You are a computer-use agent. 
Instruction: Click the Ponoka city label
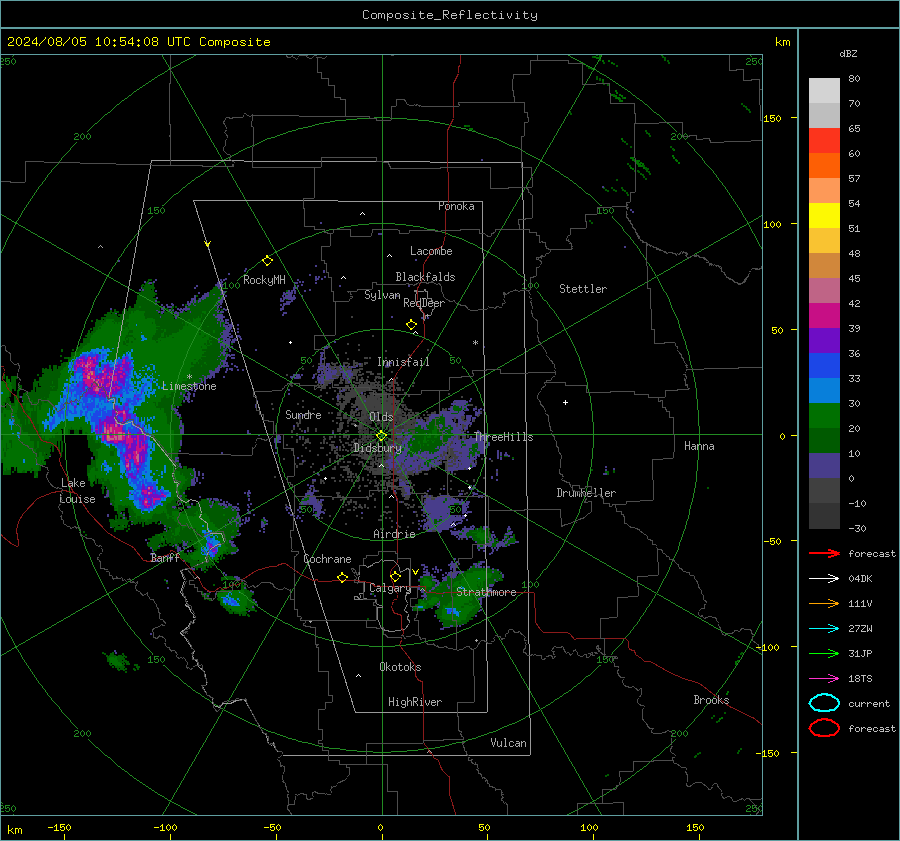456,206
